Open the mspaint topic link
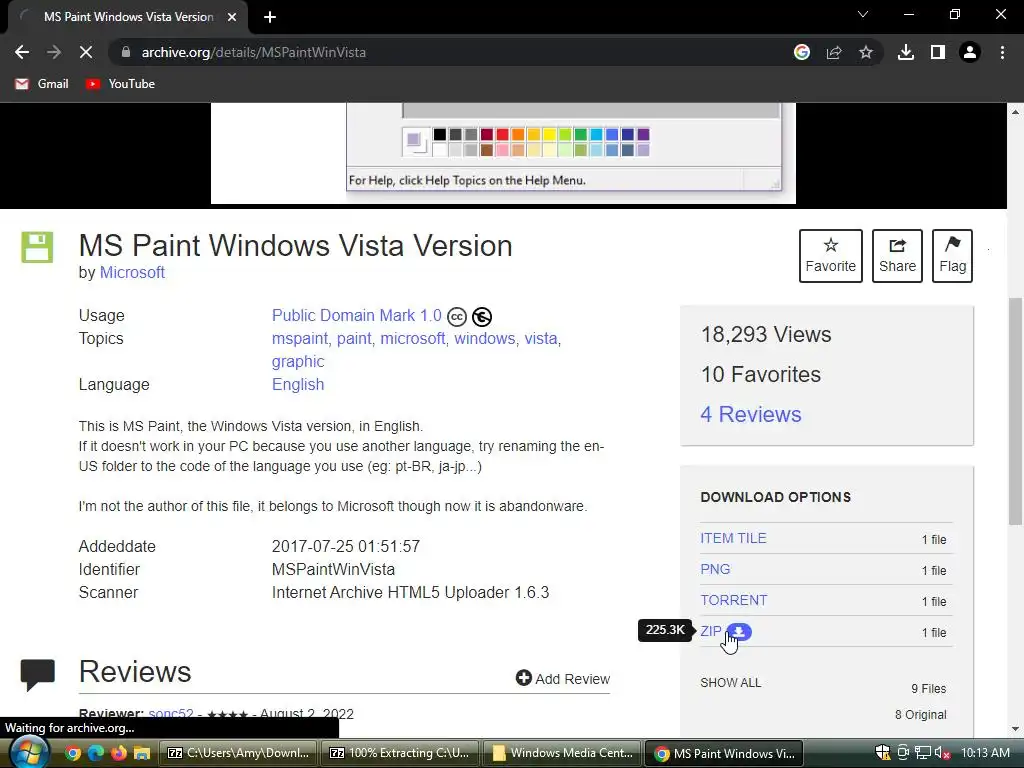Screen dimensions: 1024x768 pos(300,338)
